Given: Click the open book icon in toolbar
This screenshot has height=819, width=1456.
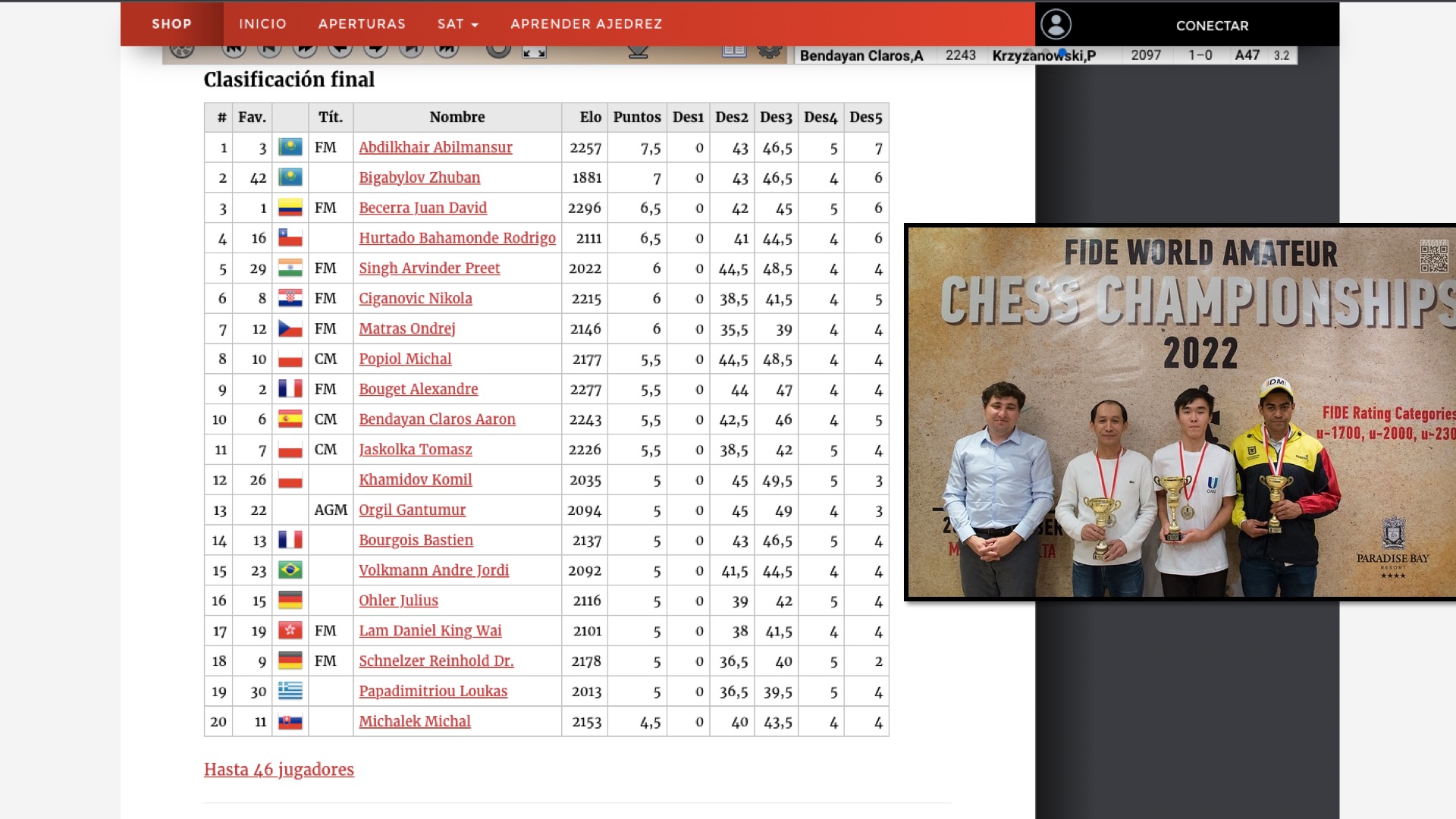Looking at the screenshot, I should pos(733,52).
